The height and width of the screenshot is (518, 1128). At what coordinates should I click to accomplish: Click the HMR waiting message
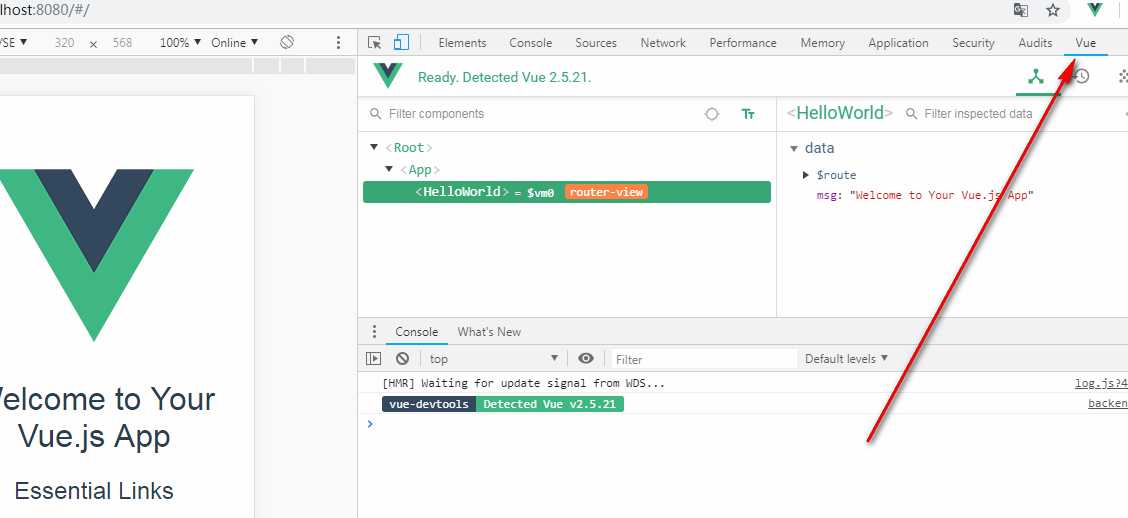(x=524, y=383)
